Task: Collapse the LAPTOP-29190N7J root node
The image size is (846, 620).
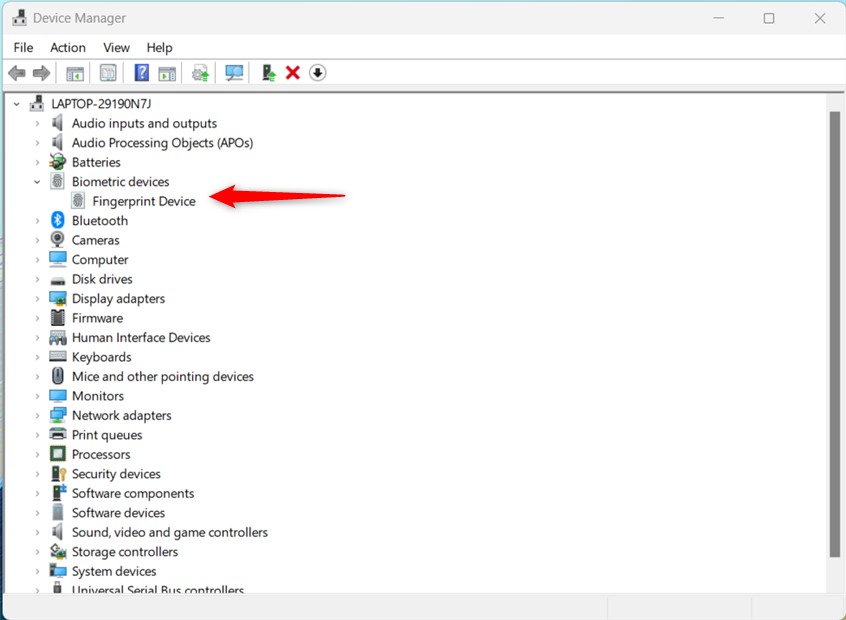Action: click(17, 104)
